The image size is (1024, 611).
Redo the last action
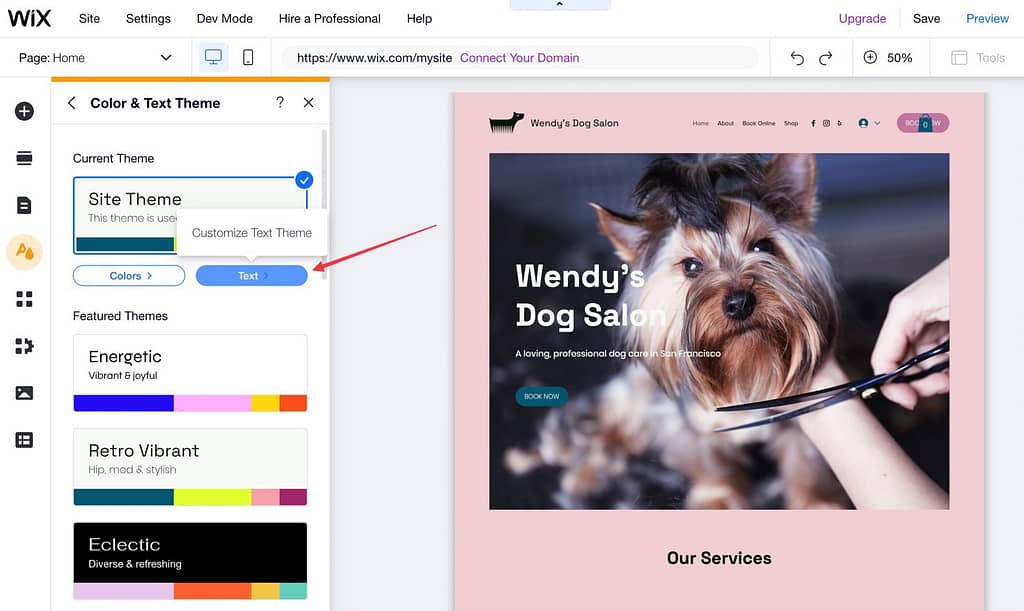tap(825, 58)
